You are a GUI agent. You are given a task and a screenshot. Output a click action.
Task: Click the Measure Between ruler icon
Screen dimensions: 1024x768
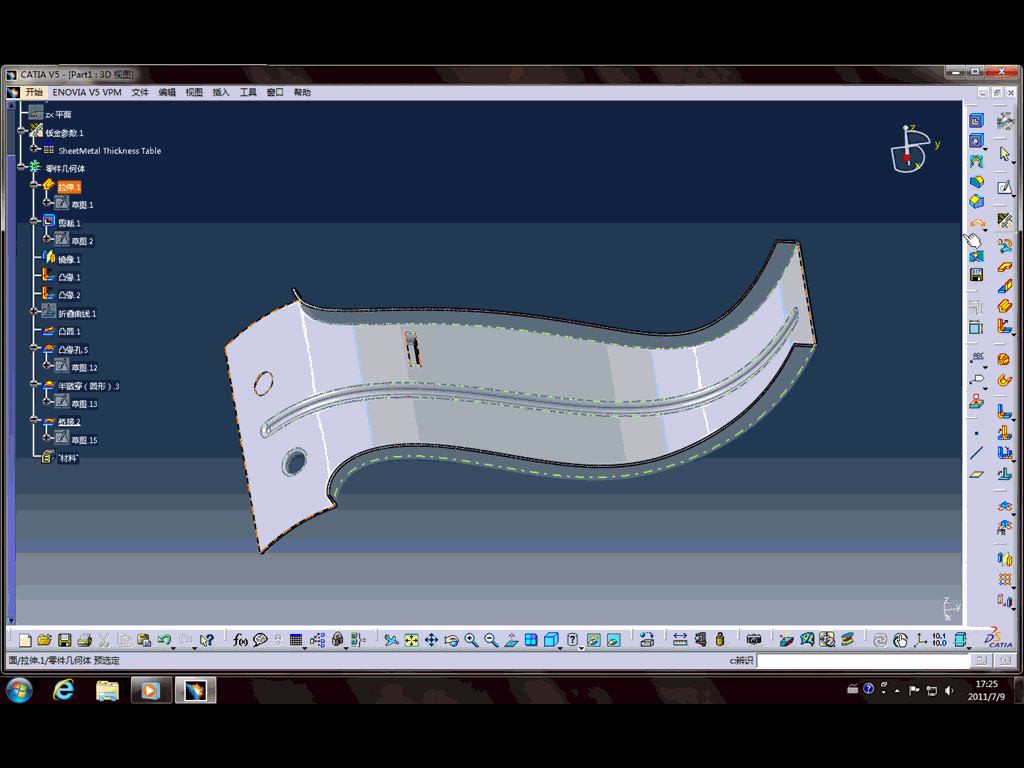(x=680, y=640)
